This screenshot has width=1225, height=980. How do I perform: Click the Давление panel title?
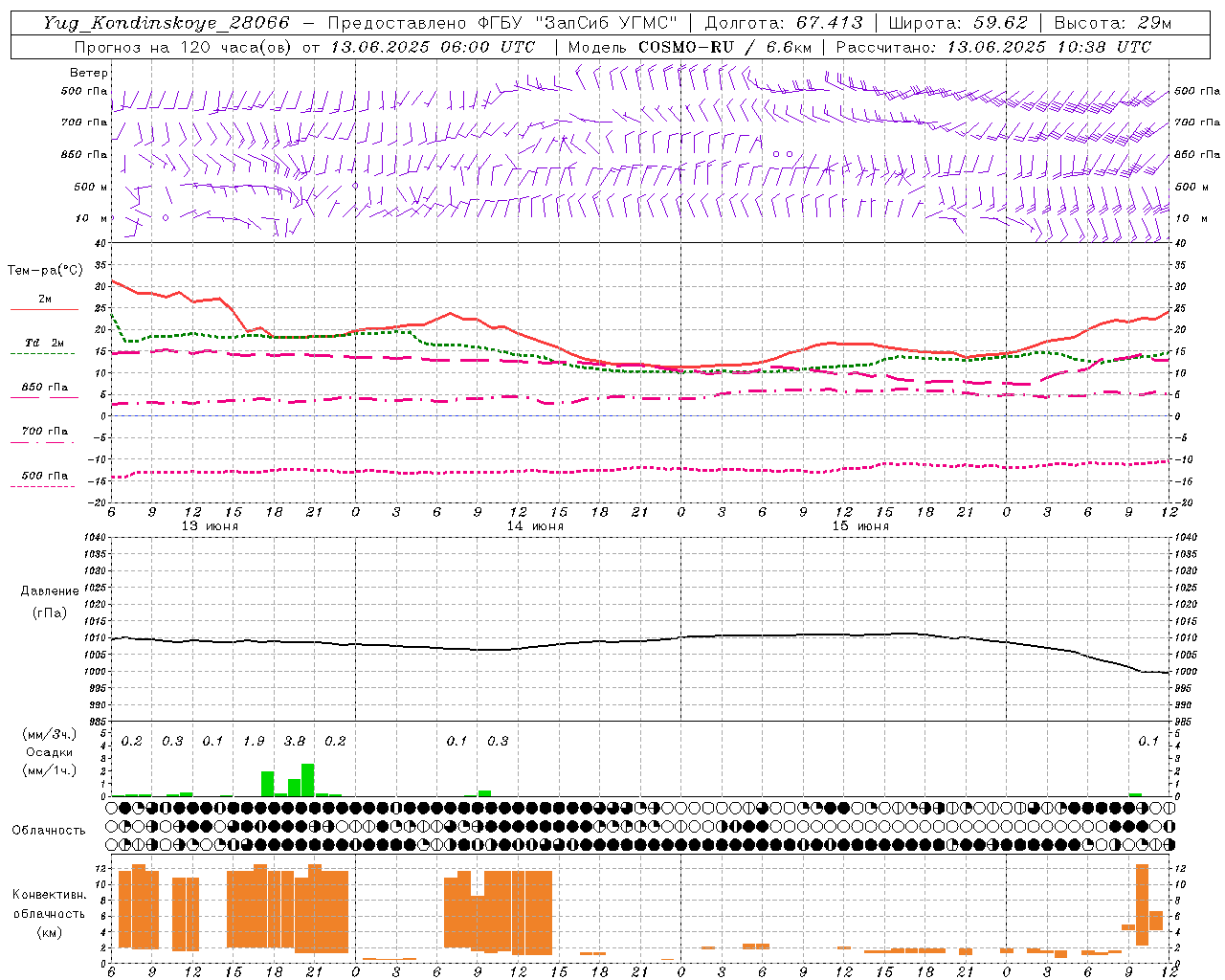point(50,591)
